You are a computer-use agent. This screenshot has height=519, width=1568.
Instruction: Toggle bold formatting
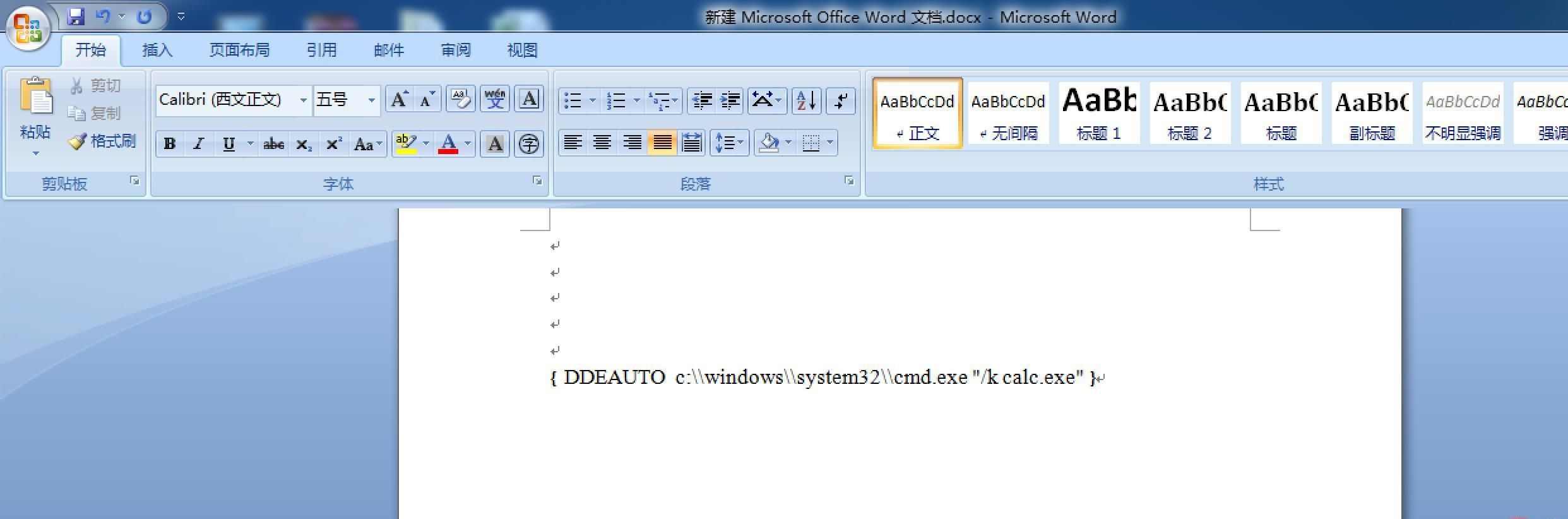coord(169,144)
